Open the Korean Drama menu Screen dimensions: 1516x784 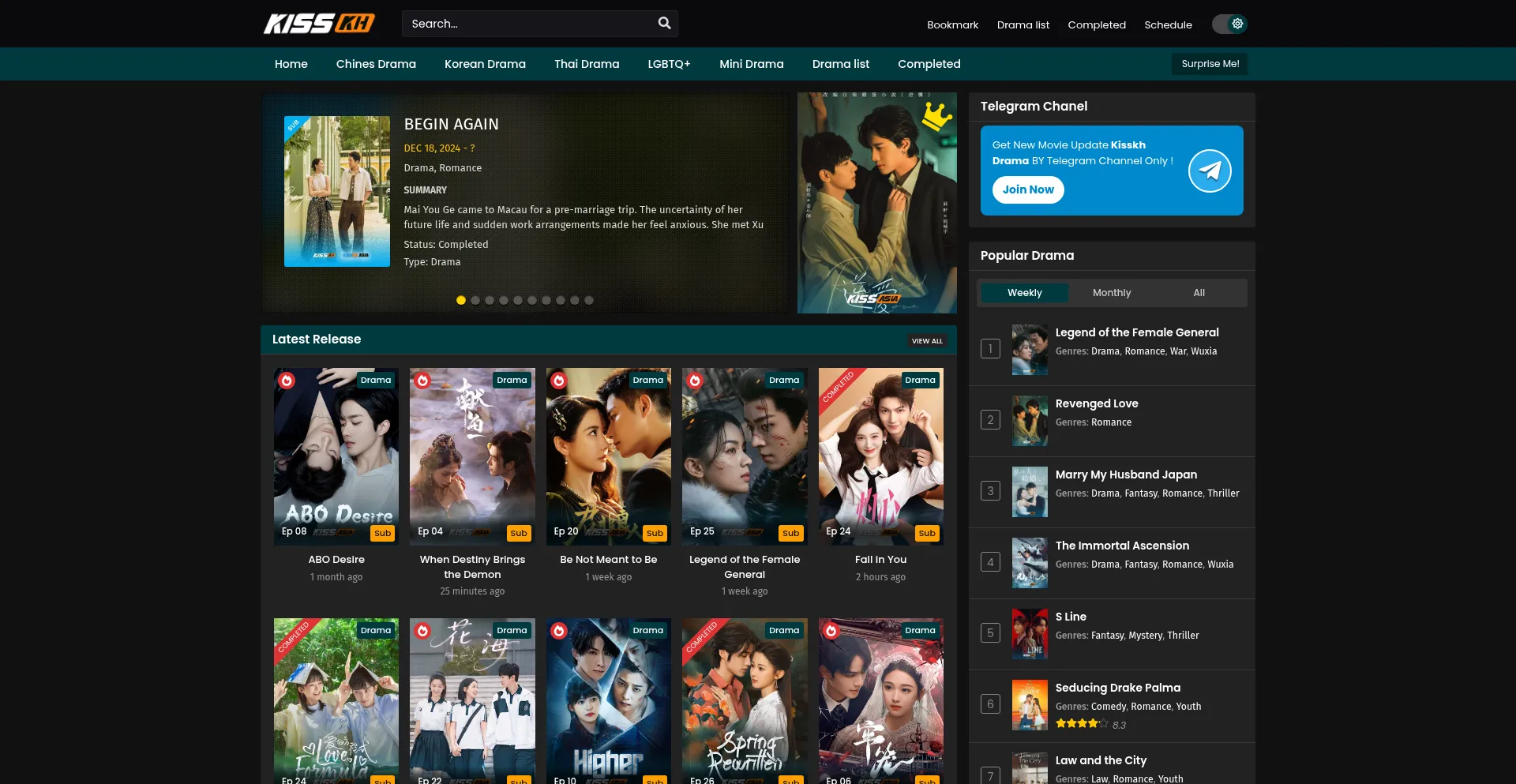(485, 64)
